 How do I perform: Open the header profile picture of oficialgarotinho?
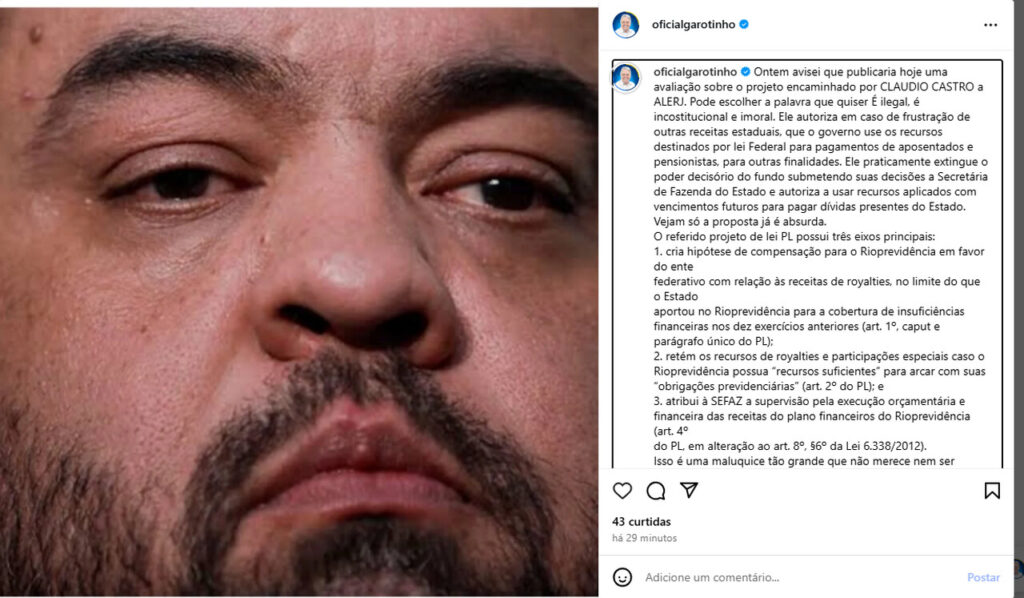tap(625, 25)
